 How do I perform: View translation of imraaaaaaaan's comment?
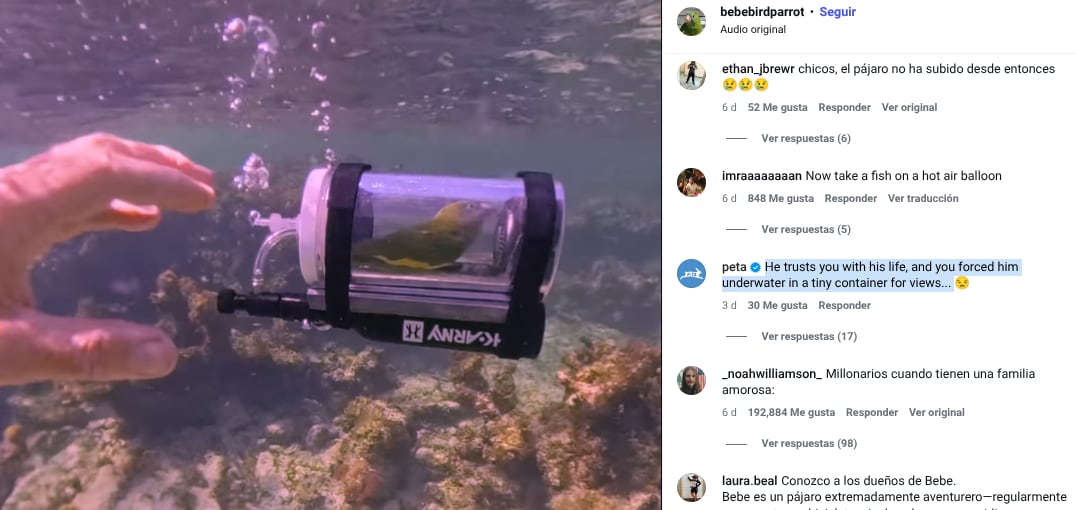[923, 198]
